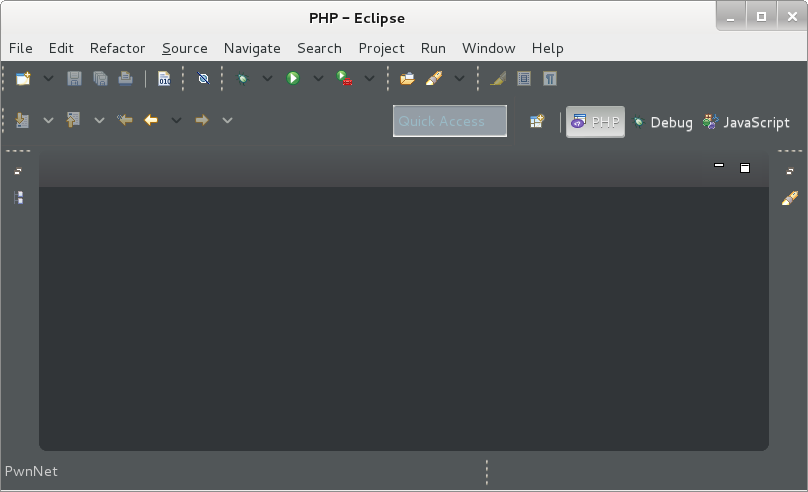Image resolution: width=808 pixels, height=492 pixels.
Task: Click the Quick Access search field
Action: tap(450, 121)
